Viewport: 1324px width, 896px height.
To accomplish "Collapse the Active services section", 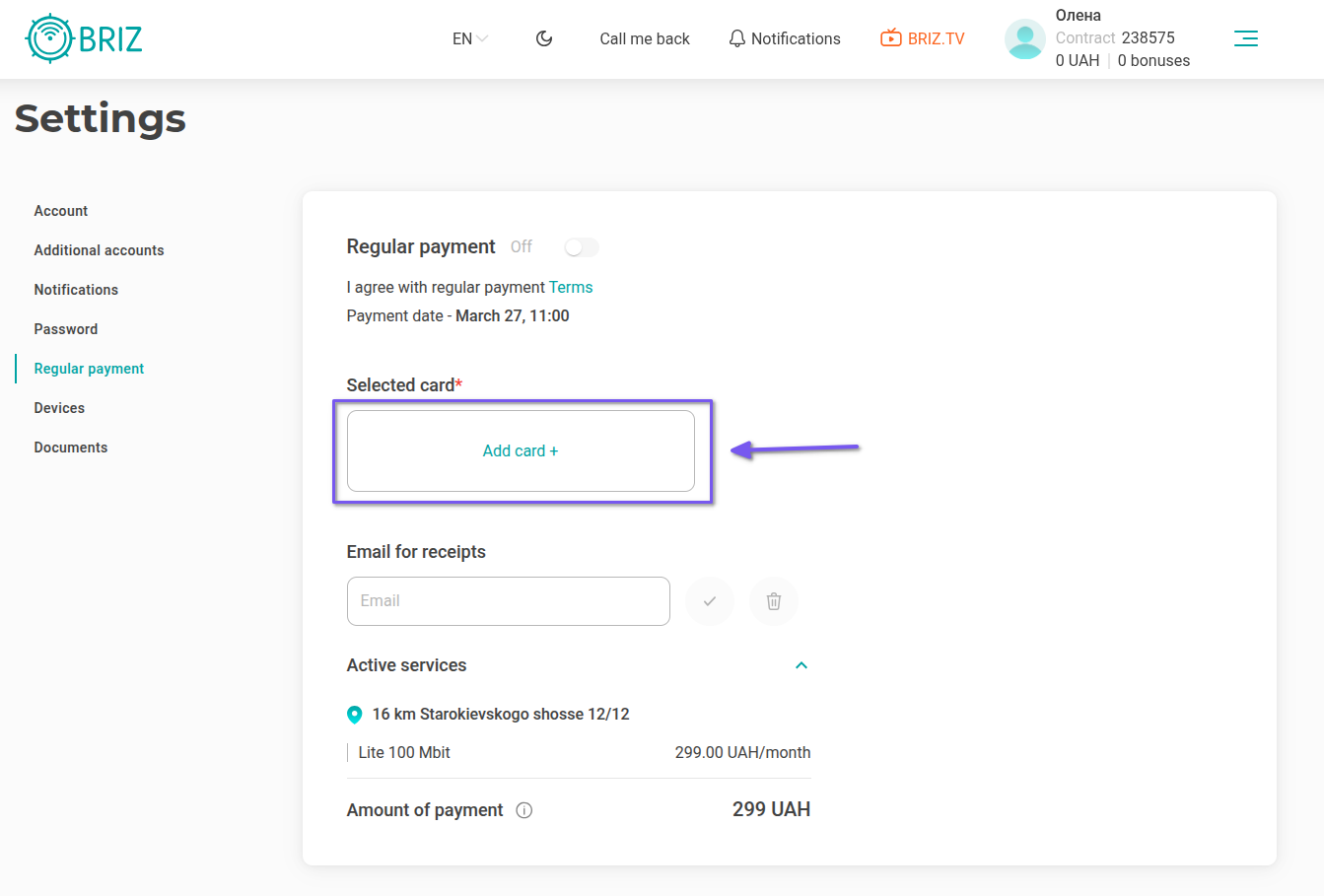I will [x=801, y=665].
